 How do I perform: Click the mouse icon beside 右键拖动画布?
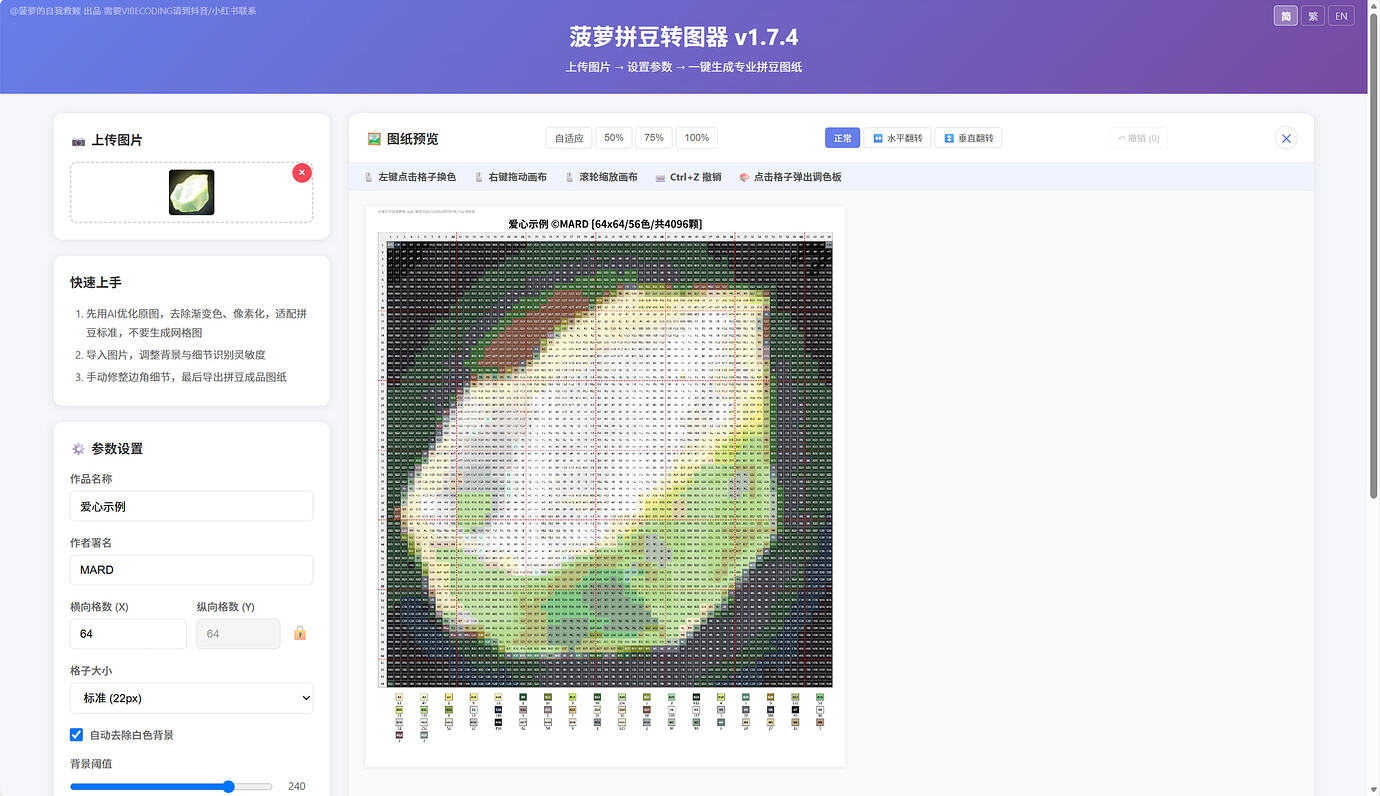click(479, 177)
